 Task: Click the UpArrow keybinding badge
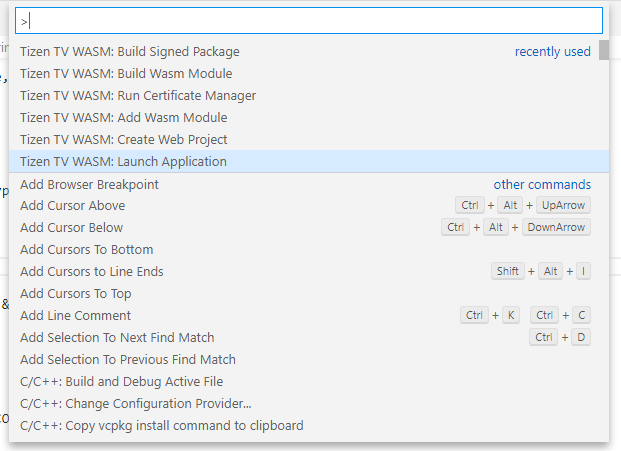(x=563, y=205)
